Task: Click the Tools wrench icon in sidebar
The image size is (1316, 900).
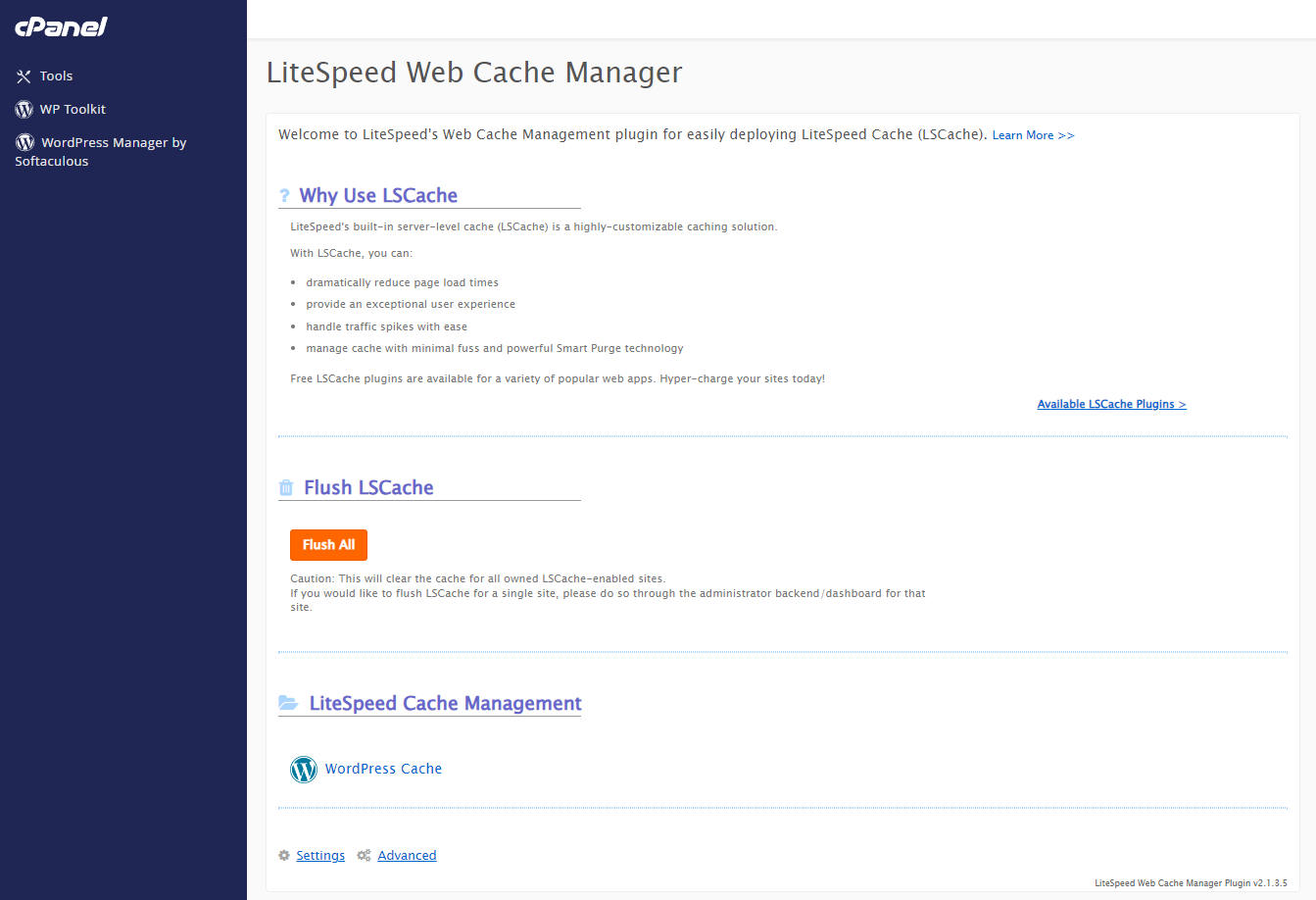Action: point(24,76)
